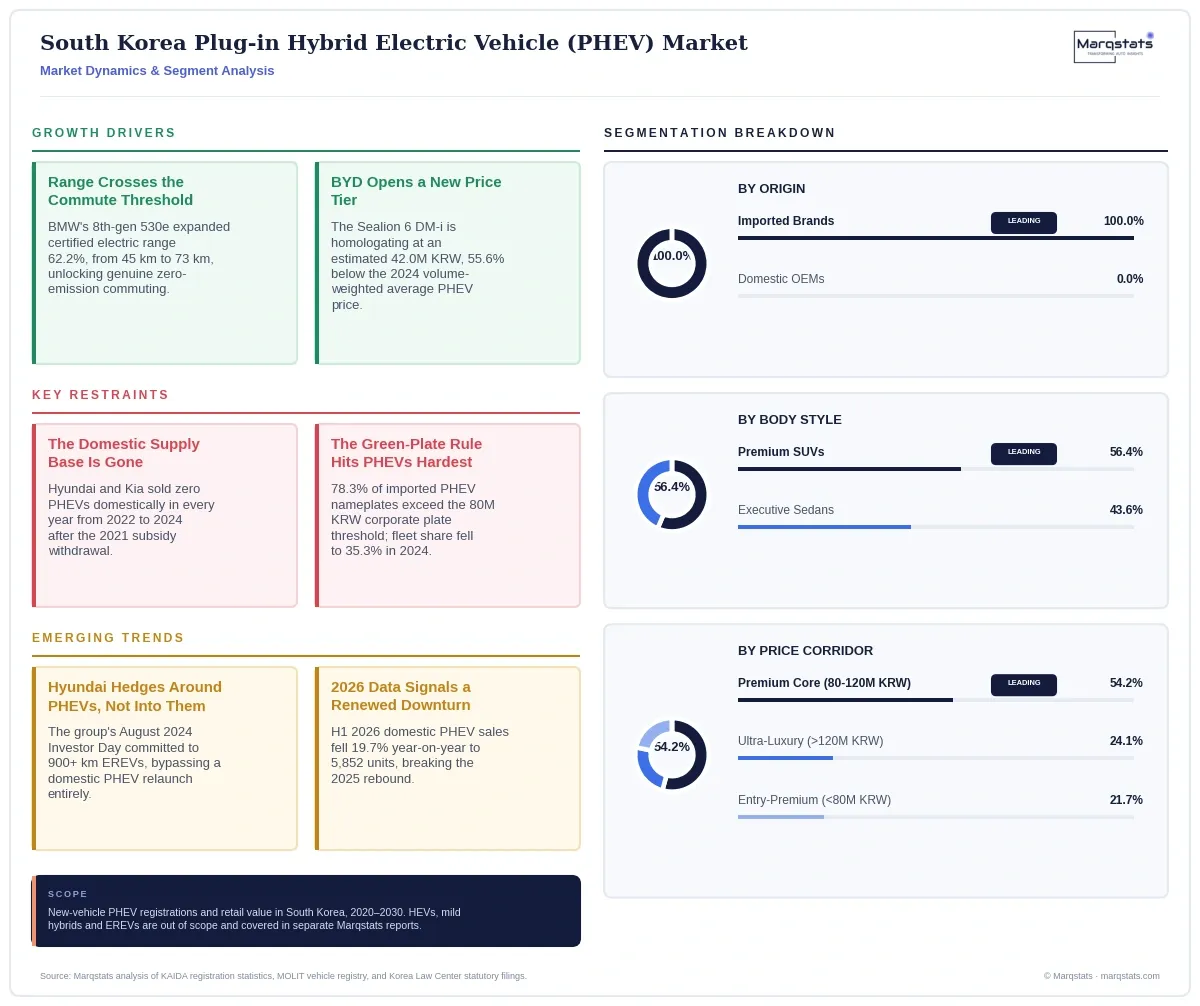Screen dimensions: 1200x1006
Task: Click the Premium SUVs label
Action: point(781,452)
